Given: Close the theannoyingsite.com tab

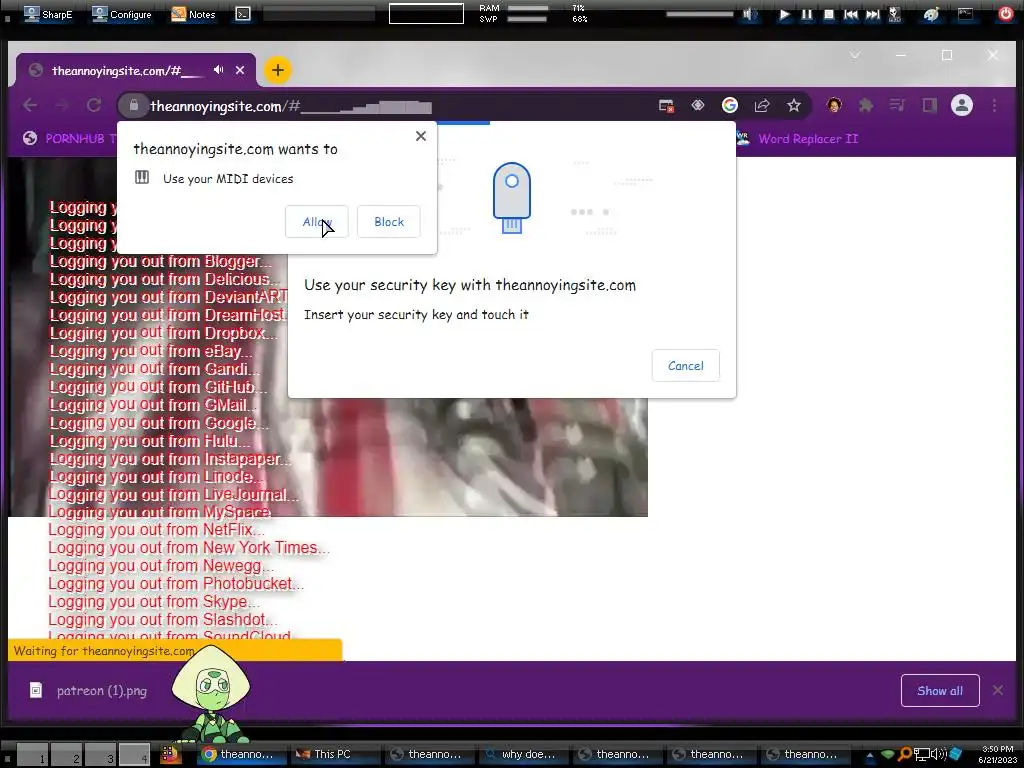Looking at the screenshot, I should (240, 70).
